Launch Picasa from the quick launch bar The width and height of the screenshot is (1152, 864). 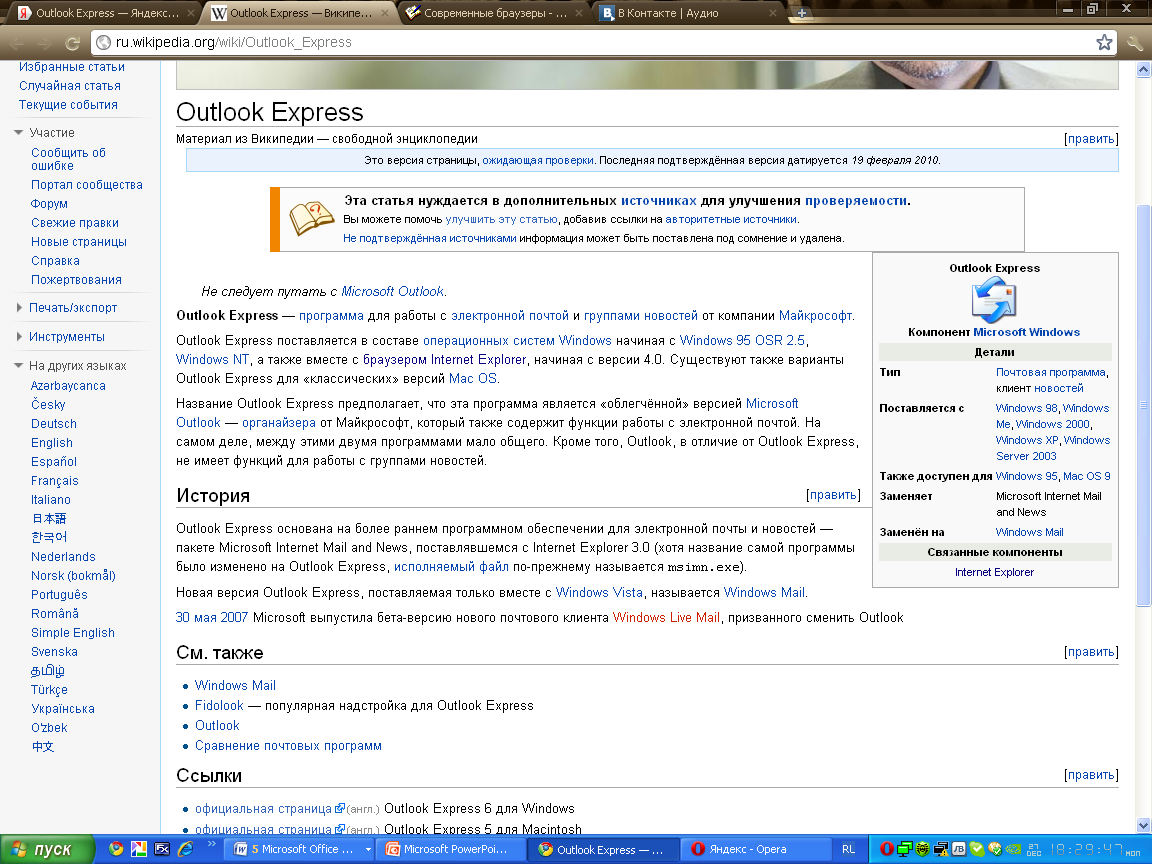(139, 849)
